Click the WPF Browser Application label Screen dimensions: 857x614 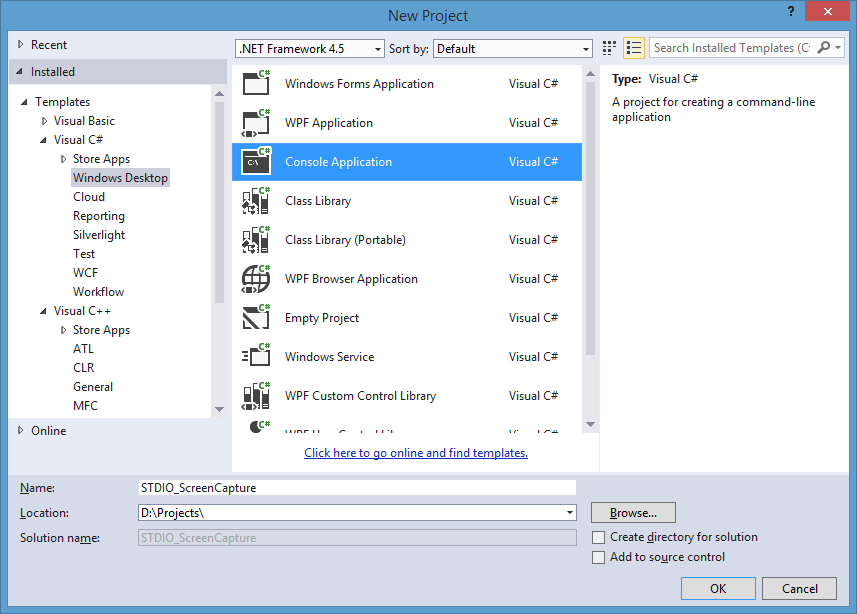click(351, 279)
